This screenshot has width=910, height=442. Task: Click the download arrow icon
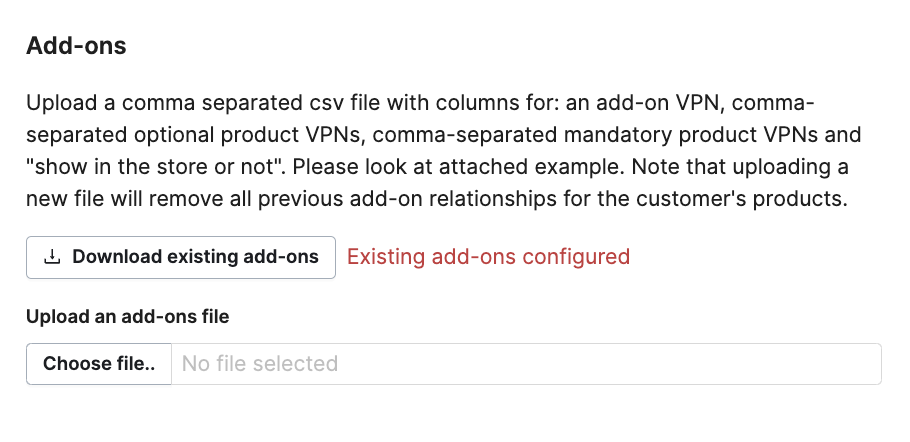coord(52,257)
